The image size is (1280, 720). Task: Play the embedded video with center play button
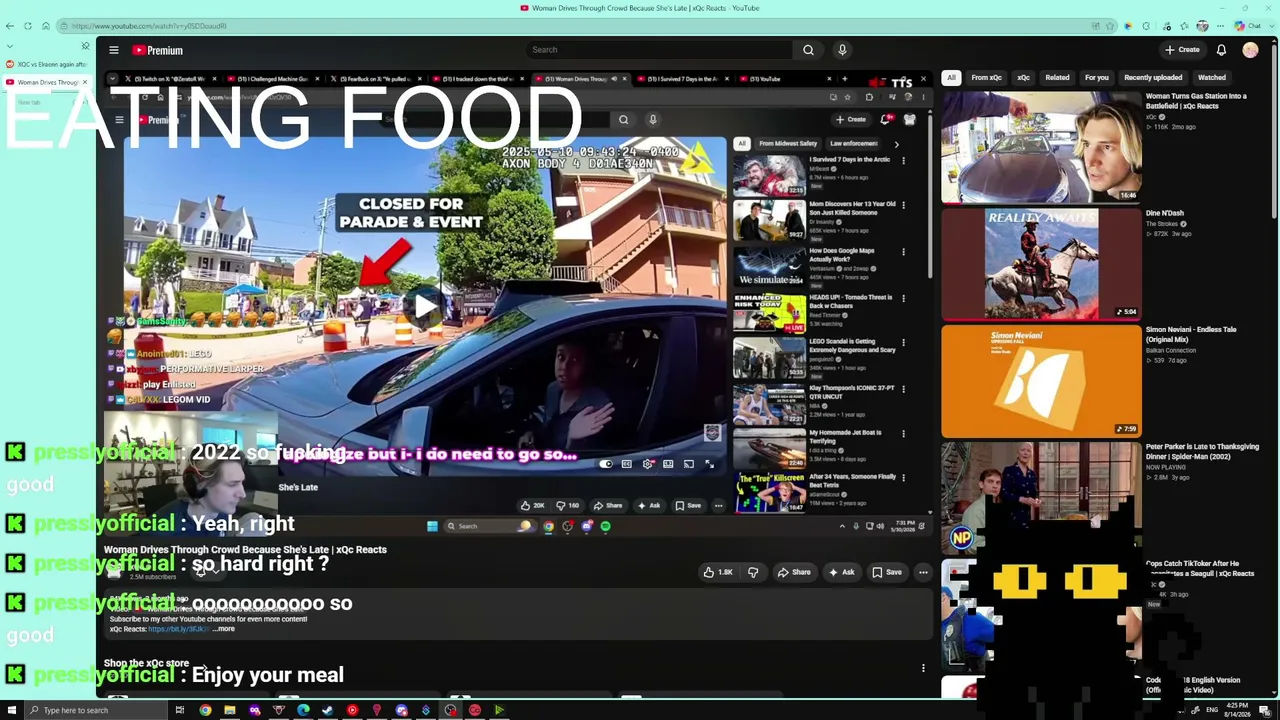(x=425, y=306)
